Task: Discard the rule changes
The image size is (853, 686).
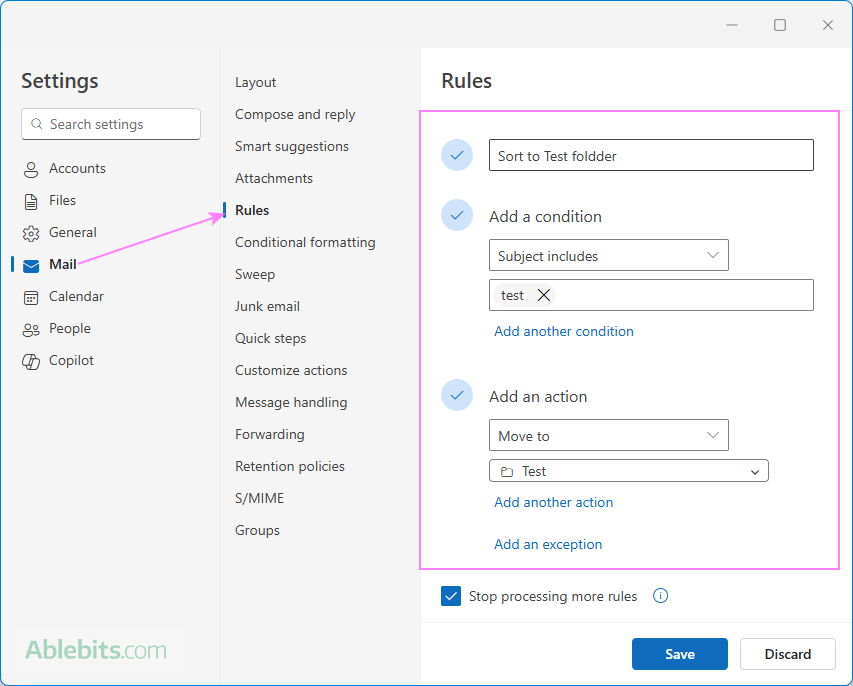Action: (x=787, y=654)
